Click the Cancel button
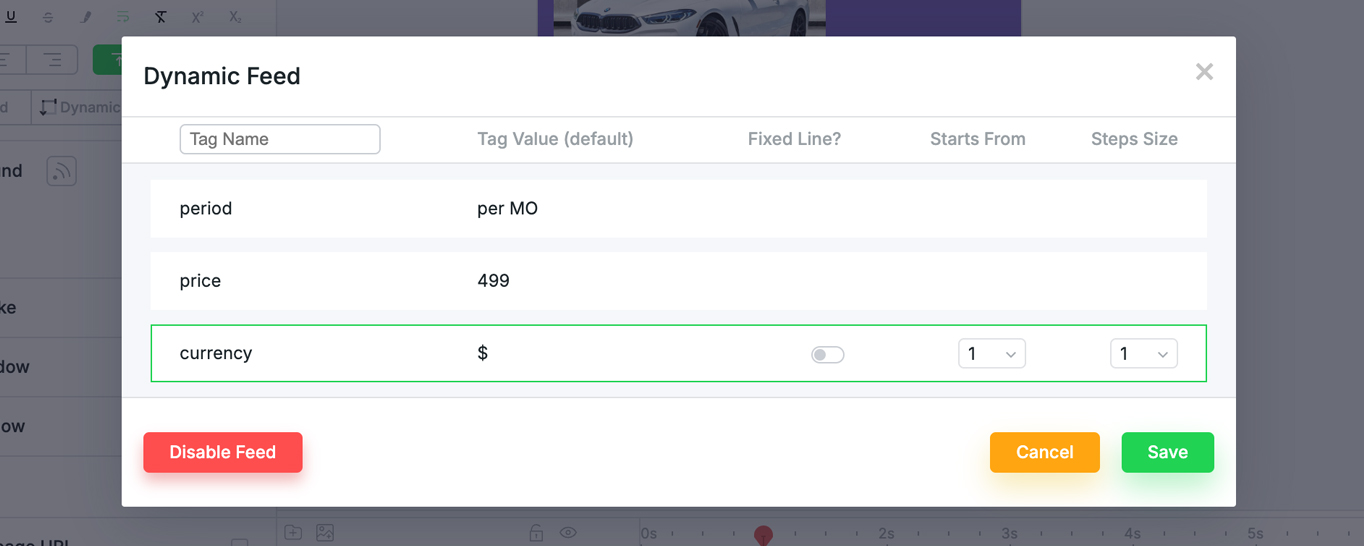The width and height of the screenshot is (1364, 546). point(1044,452)
